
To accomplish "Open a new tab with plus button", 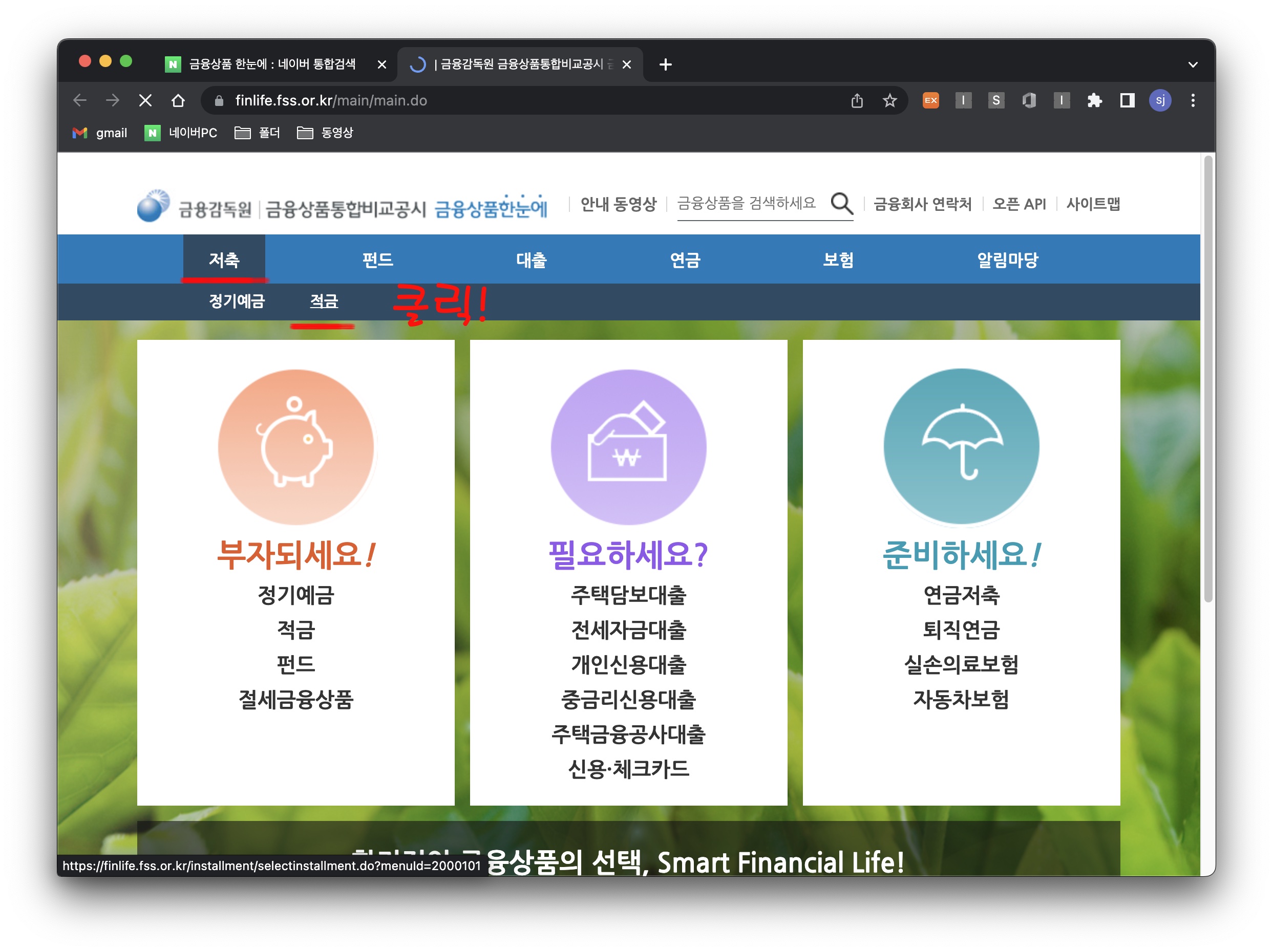I will pos(665,64).
